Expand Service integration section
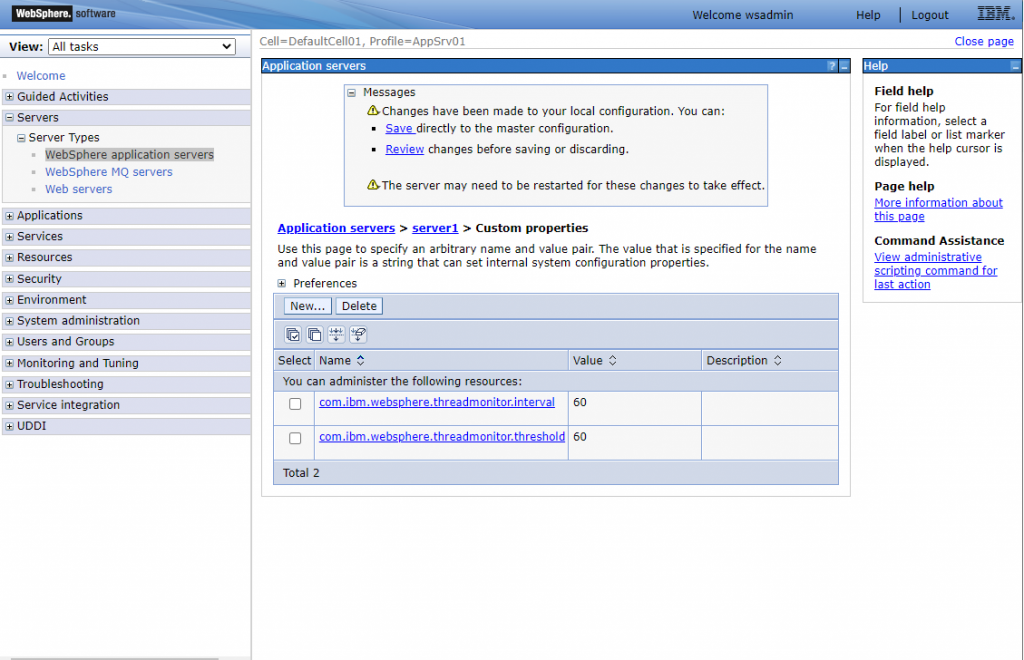The image size is (1024, 660). [9, 405]
